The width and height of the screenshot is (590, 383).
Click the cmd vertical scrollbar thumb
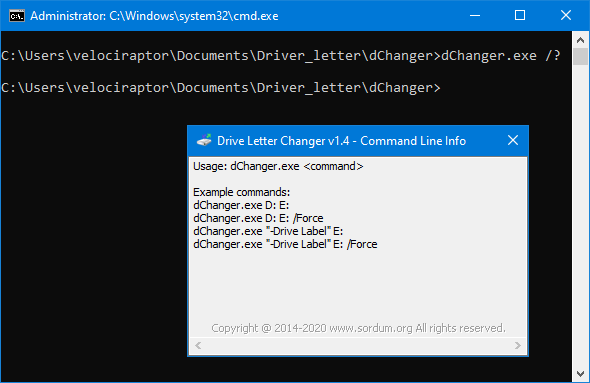pyautogui.click(x=581, y=56)
